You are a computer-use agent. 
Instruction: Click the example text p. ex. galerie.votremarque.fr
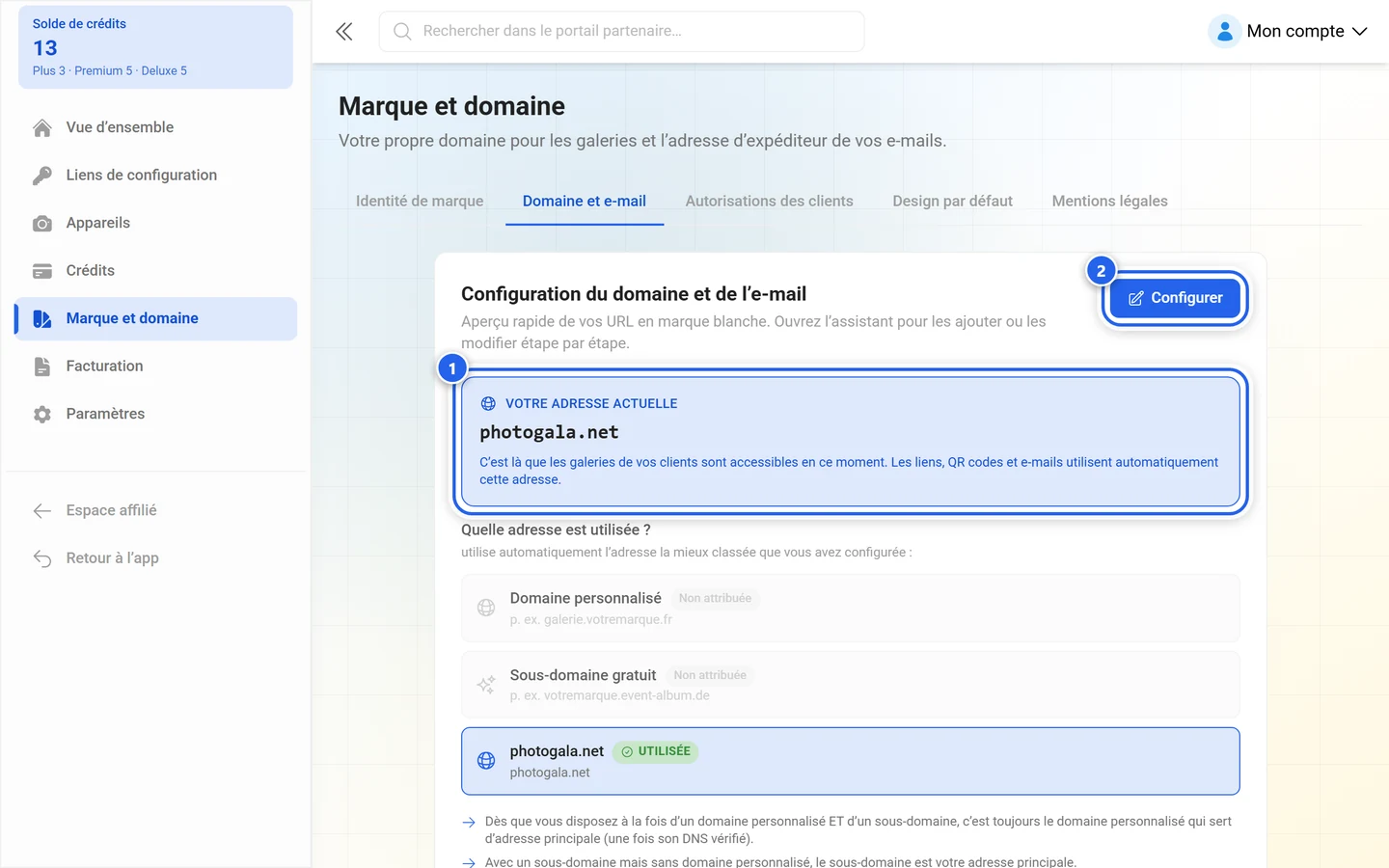tap(590, 619)
